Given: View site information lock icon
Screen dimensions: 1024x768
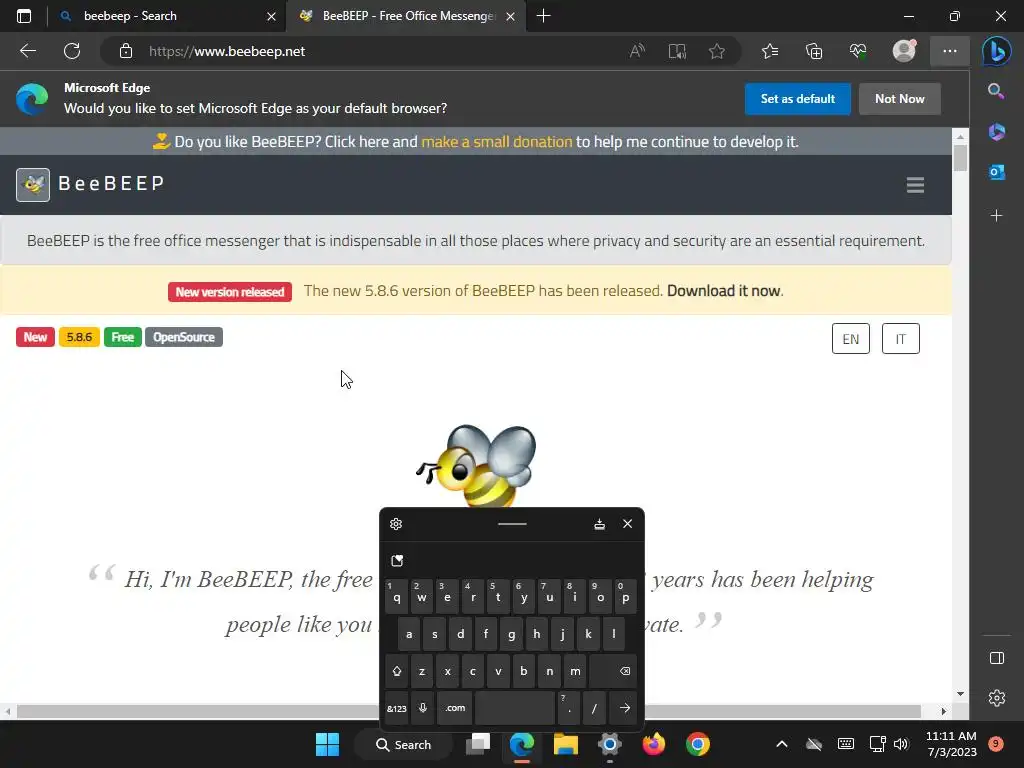Looking at the screenshot, I should (126, 51).
